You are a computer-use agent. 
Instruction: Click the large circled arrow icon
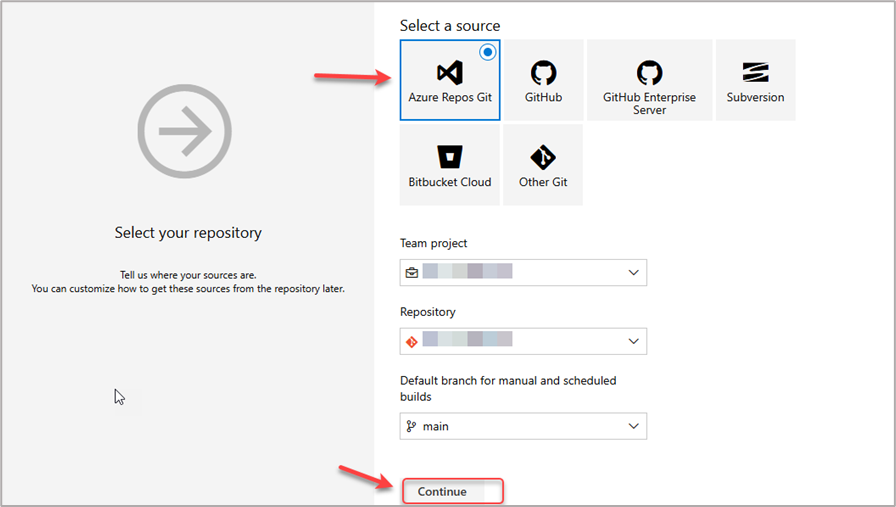[x=184, y=131]
